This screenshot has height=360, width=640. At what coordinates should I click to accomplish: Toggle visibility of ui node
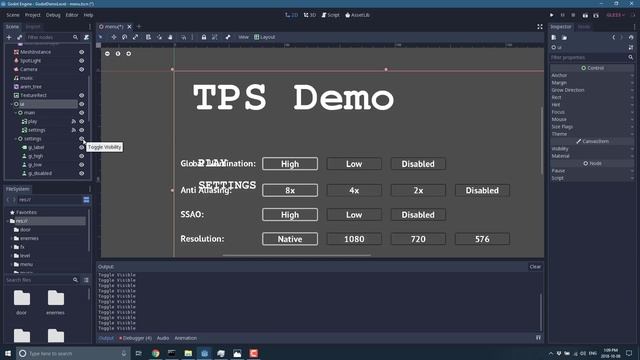(82, 104)
